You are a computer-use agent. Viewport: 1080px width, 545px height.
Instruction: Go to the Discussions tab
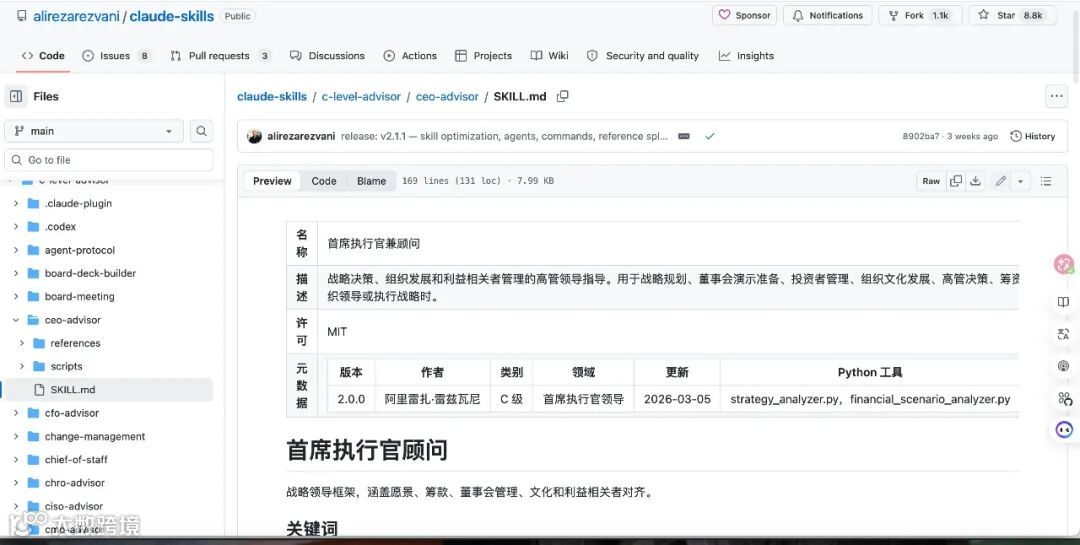(327, 56)
